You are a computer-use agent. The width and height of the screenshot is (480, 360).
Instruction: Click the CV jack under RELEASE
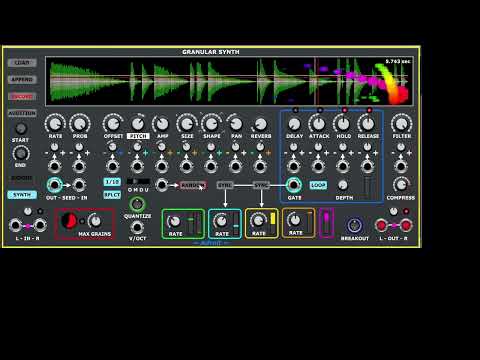(x=367, y=166)
